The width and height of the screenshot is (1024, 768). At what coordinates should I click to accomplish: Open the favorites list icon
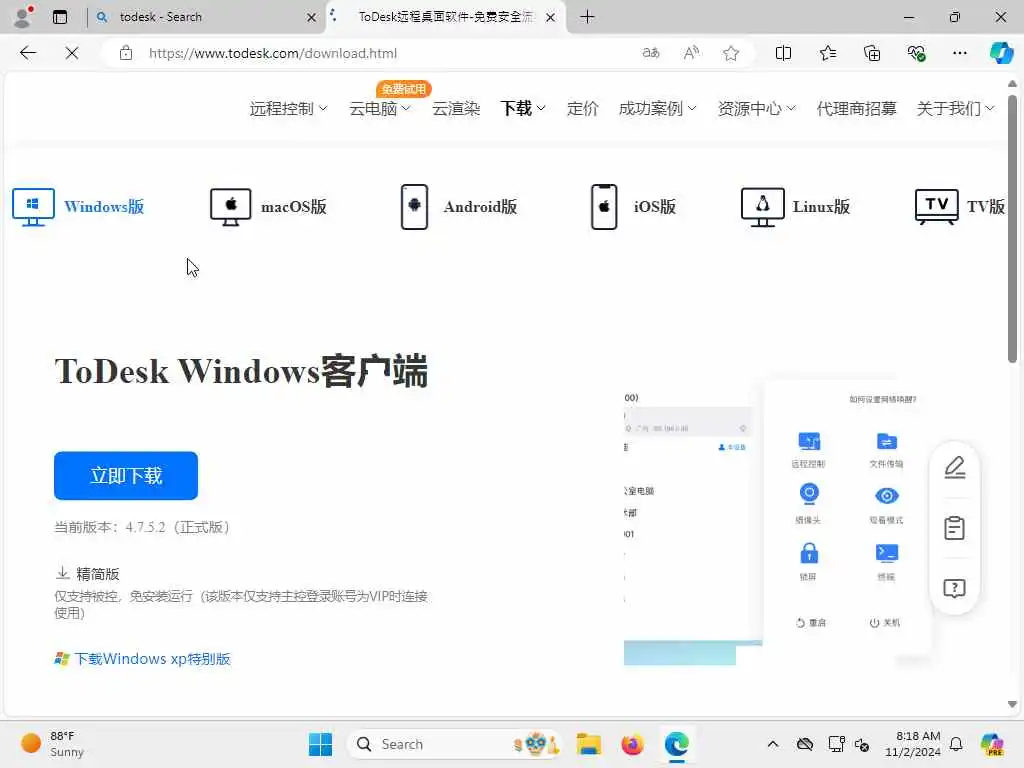pos(827,53)
